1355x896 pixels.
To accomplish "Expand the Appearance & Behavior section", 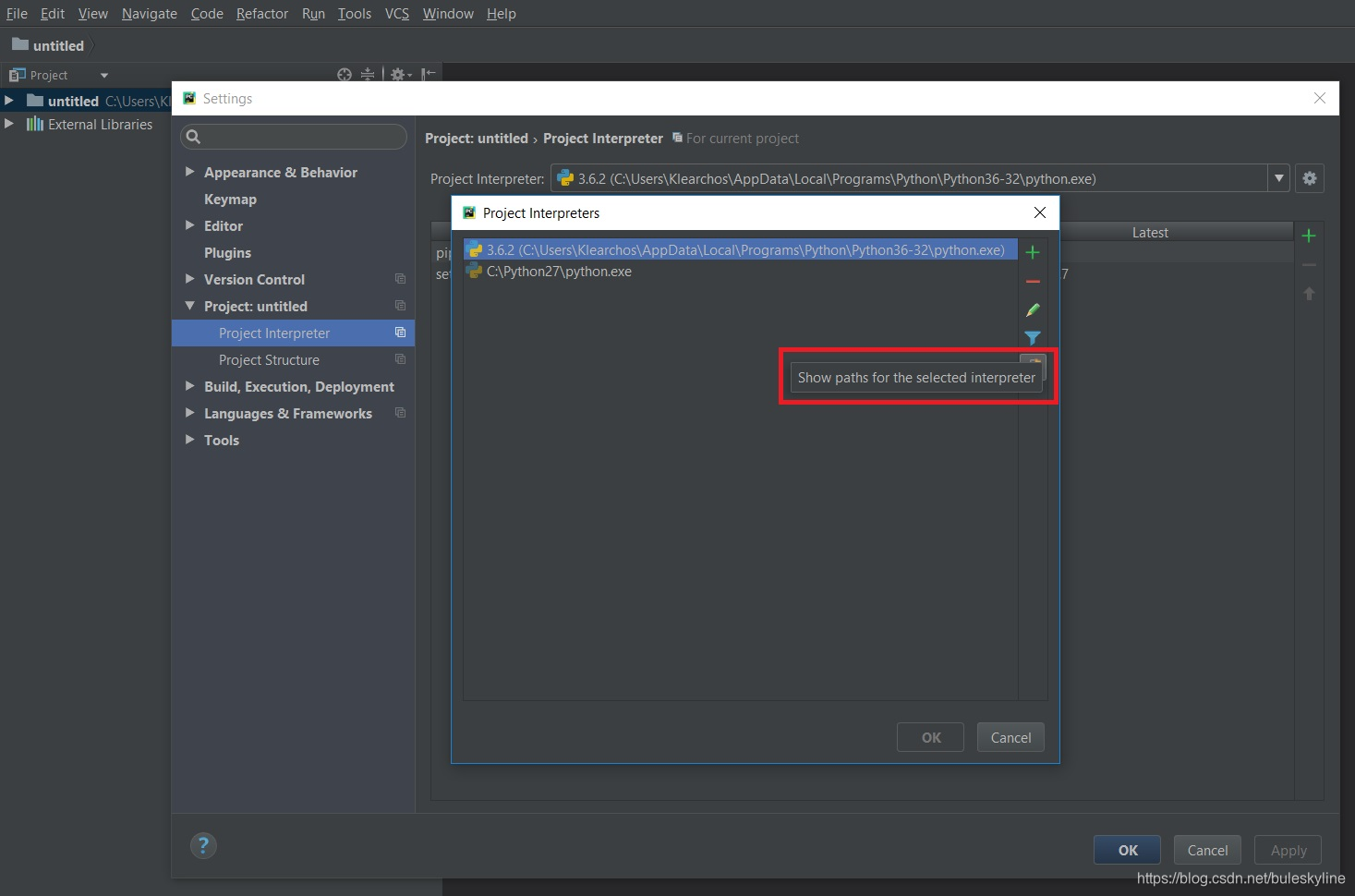I will (190, 172).
